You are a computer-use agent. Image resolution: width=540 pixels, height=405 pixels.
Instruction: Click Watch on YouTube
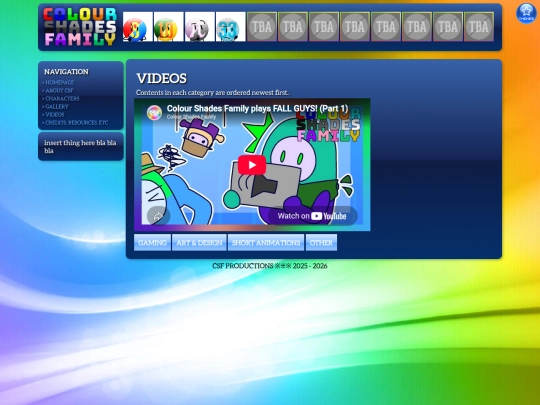312,216
